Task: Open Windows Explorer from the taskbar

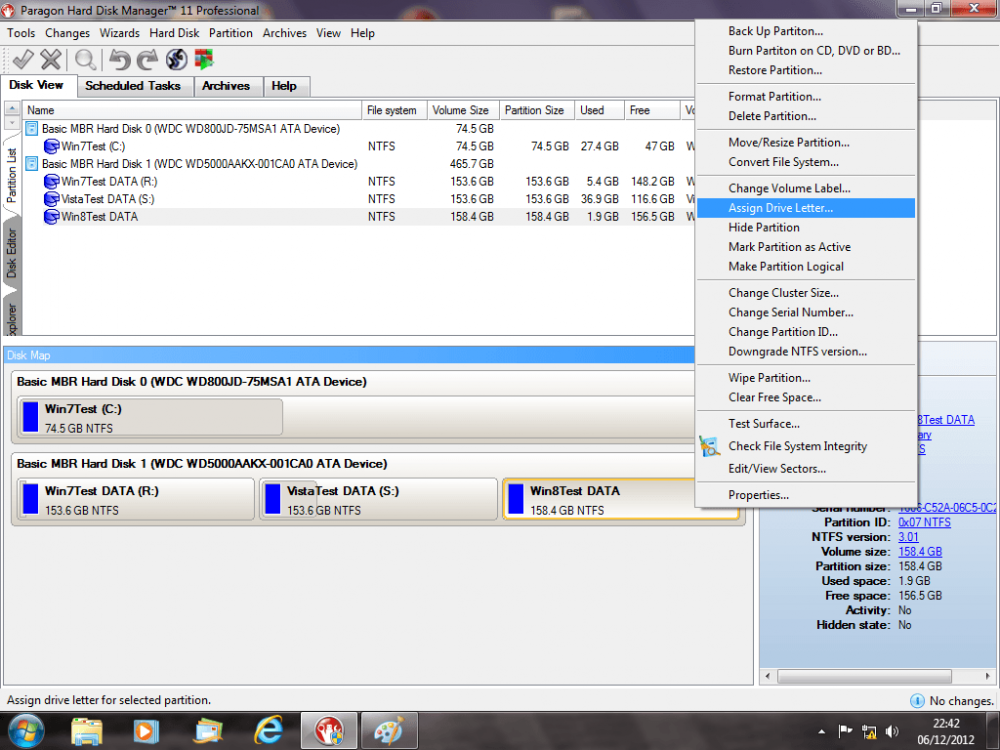Action: (87, 731)
